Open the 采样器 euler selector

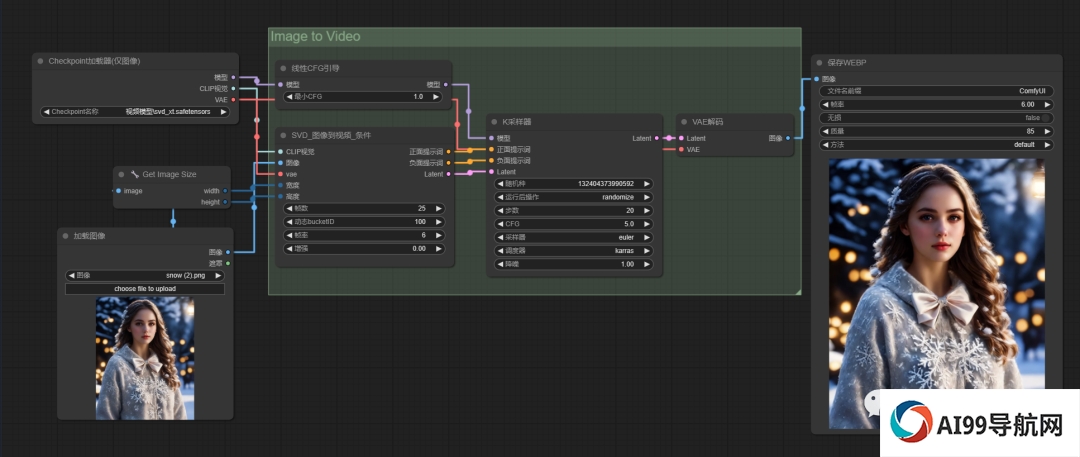tap(574, 237)
